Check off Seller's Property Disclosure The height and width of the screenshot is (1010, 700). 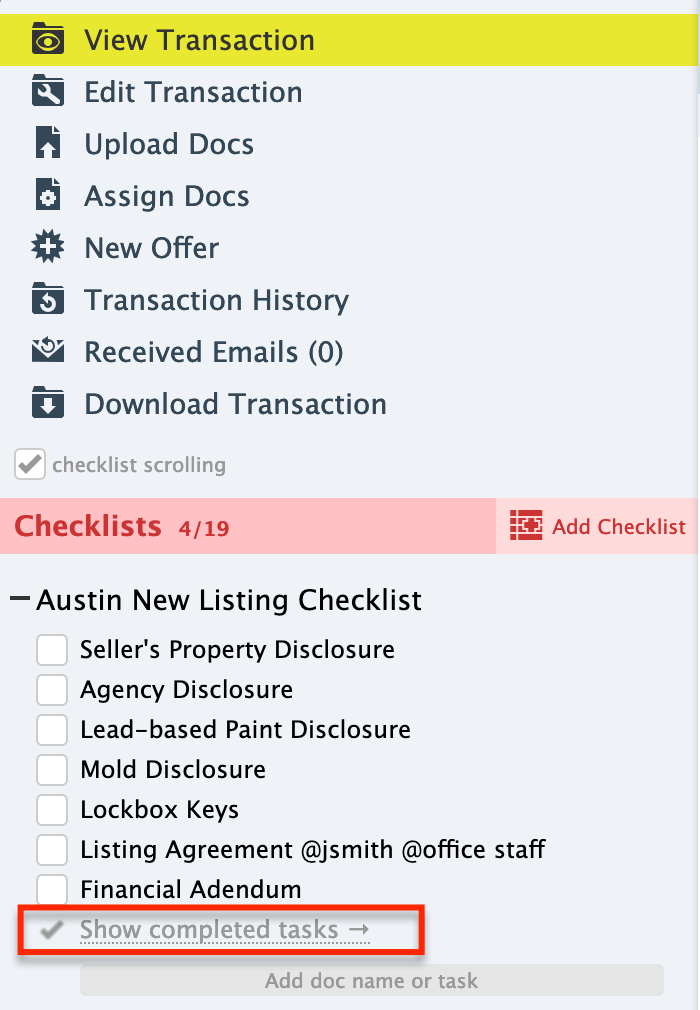click(52, 650)
